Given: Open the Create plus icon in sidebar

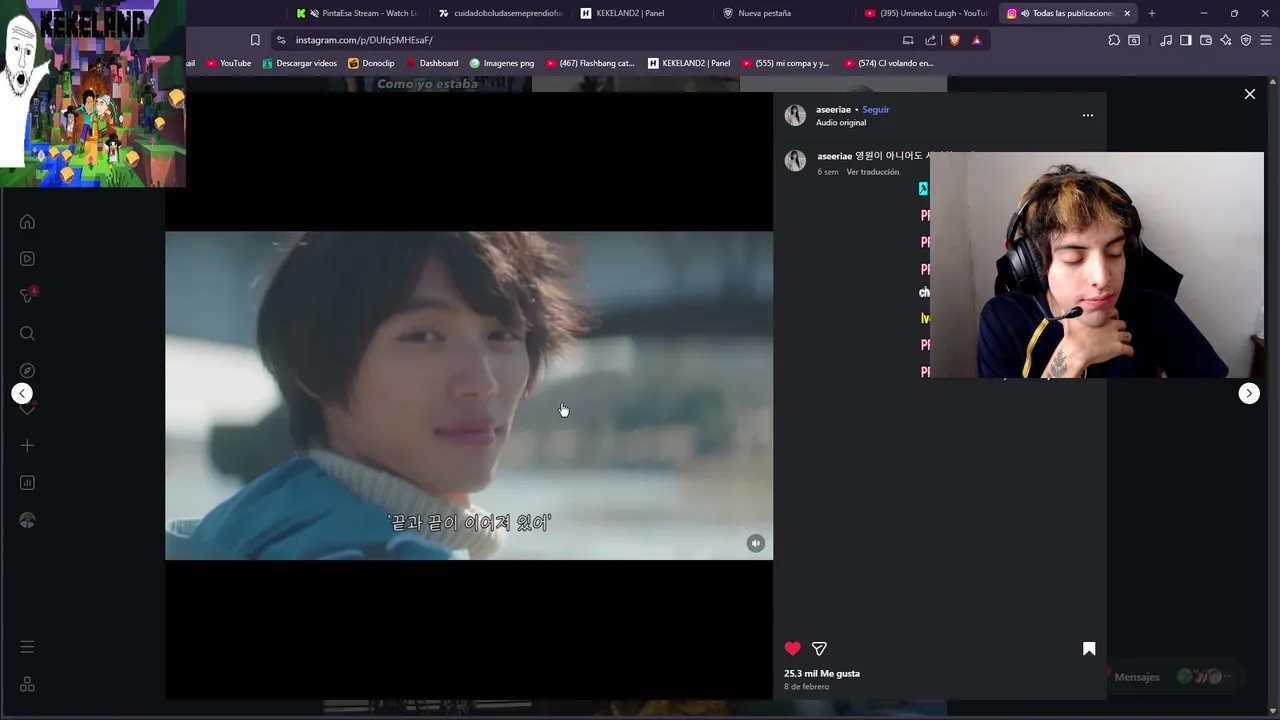Looking at the screenshot, I should point(27,446).
